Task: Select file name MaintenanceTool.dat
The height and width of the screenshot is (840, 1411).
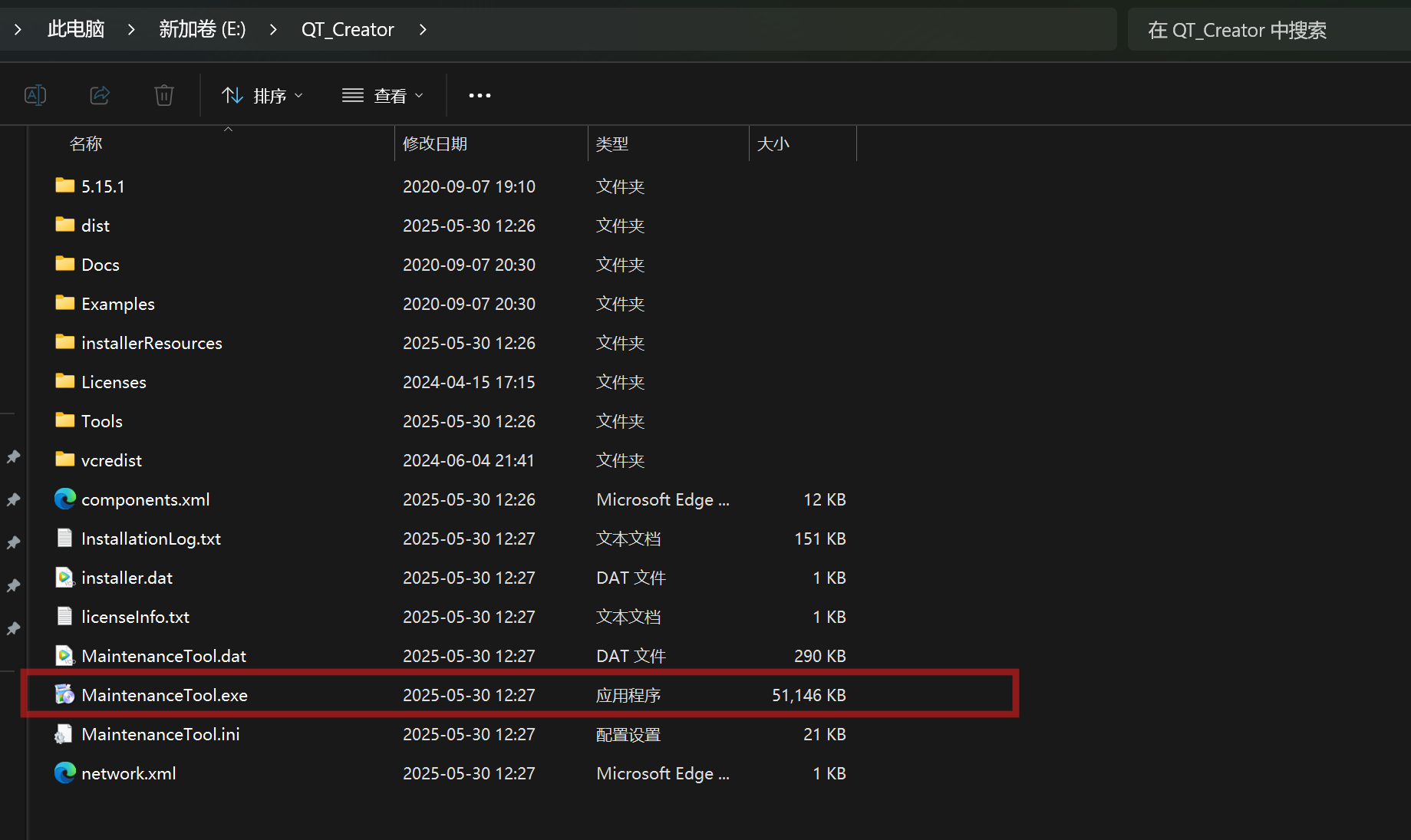Action: 164,656
